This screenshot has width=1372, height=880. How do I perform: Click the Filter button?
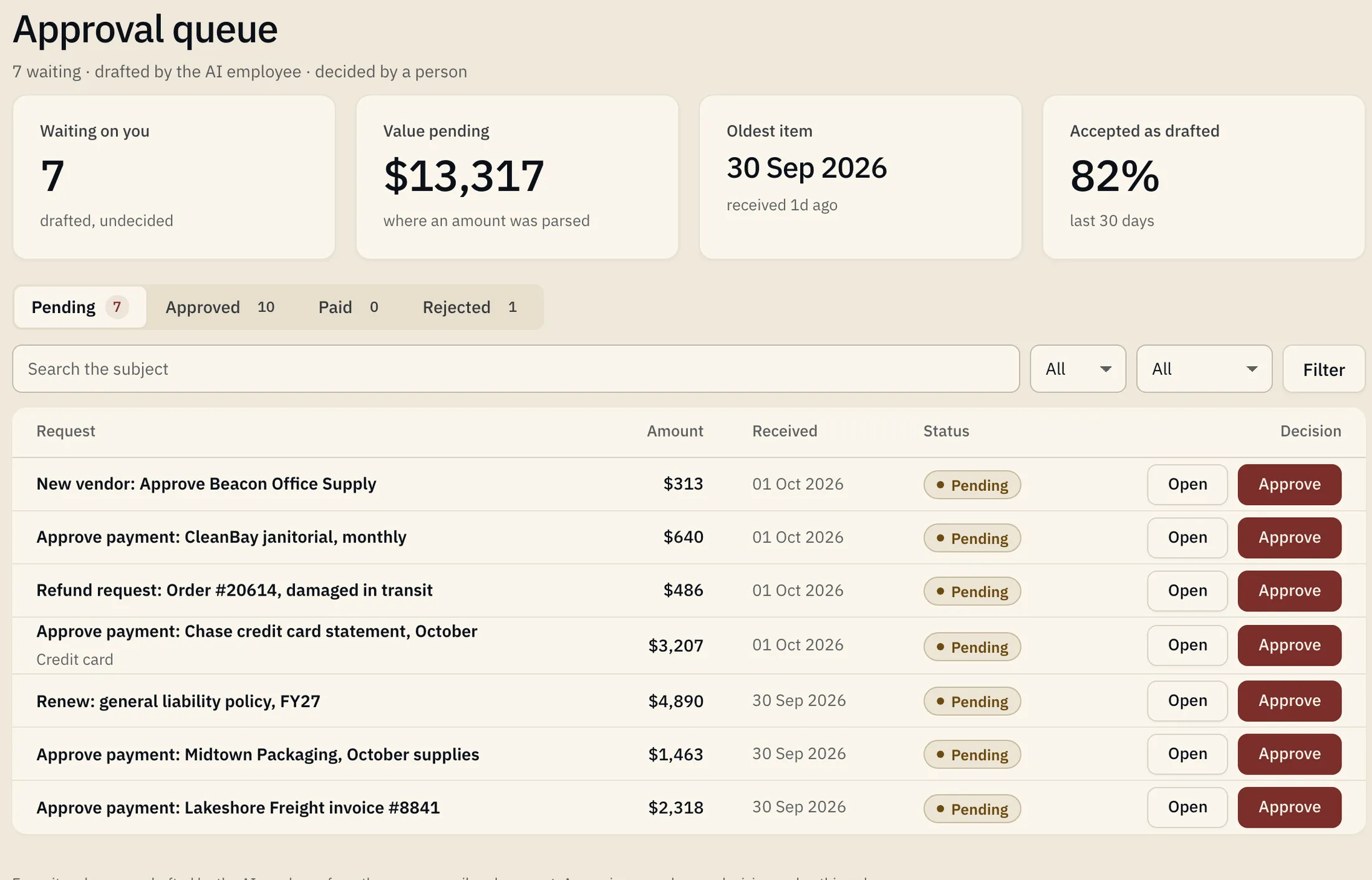[1323, 369]
